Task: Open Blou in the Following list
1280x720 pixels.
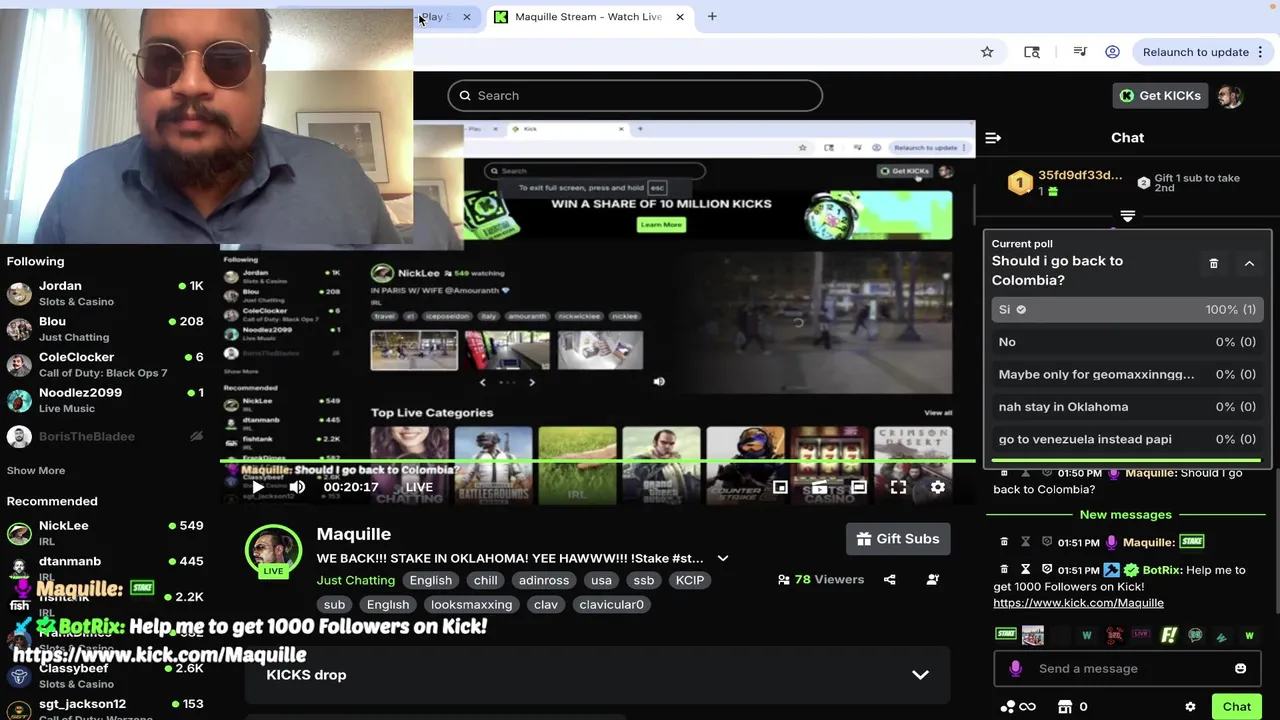Action: pos(105,330)
